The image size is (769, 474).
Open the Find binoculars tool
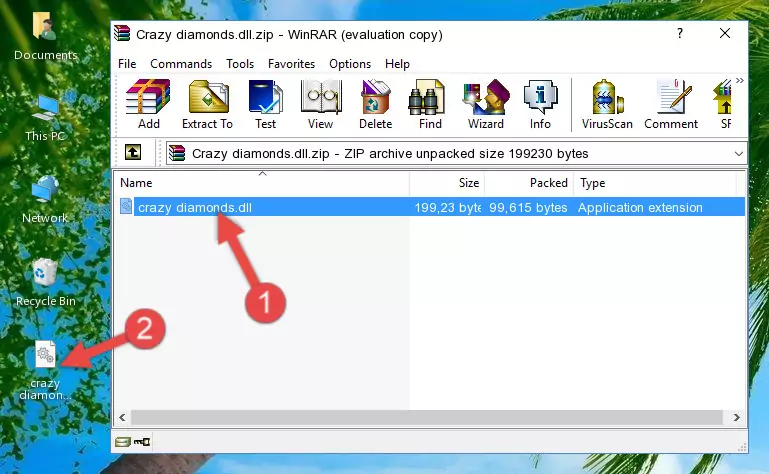coord(430,104)
